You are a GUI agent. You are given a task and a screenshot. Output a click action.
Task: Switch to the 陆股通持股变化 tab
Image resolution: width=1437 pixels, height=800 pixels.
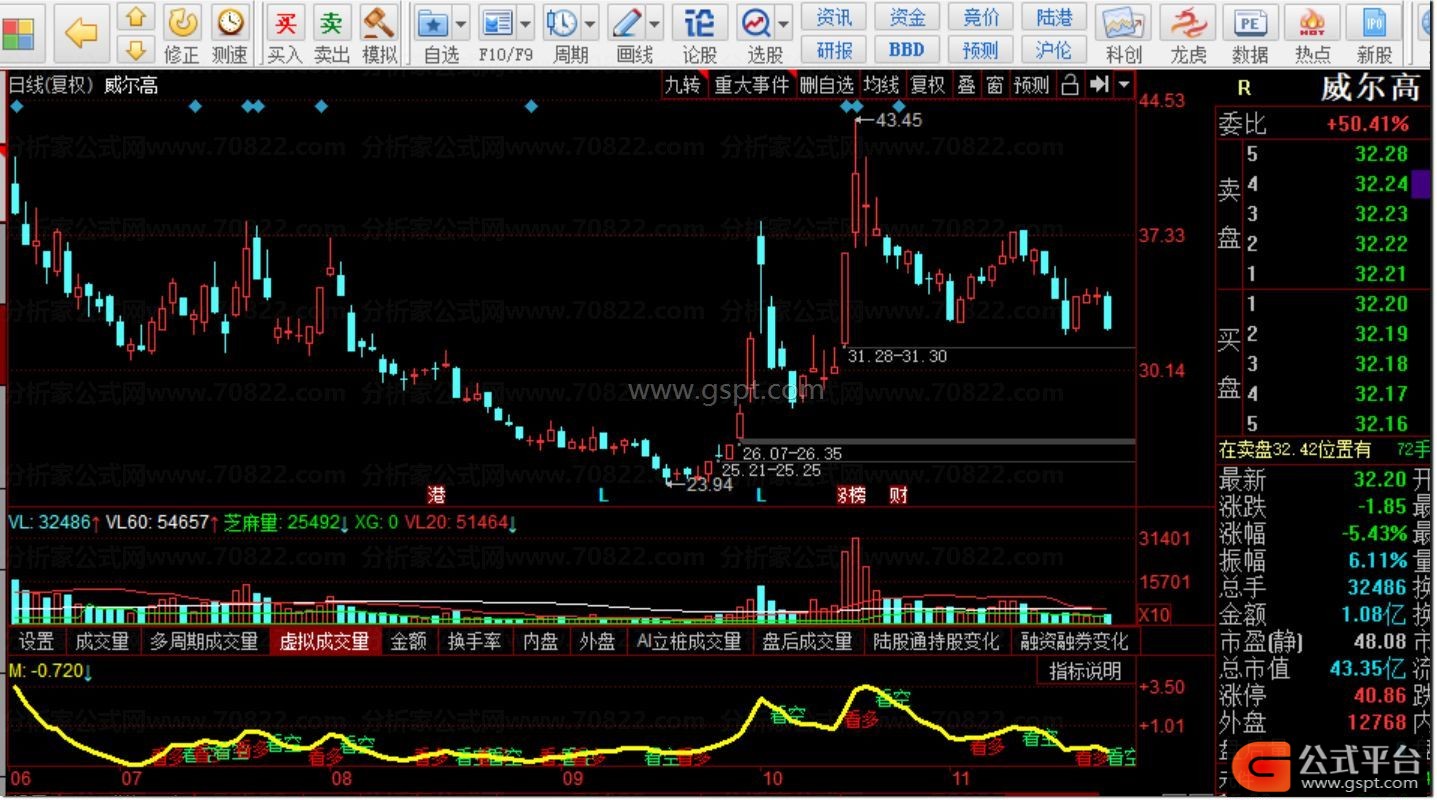[936, 641]
